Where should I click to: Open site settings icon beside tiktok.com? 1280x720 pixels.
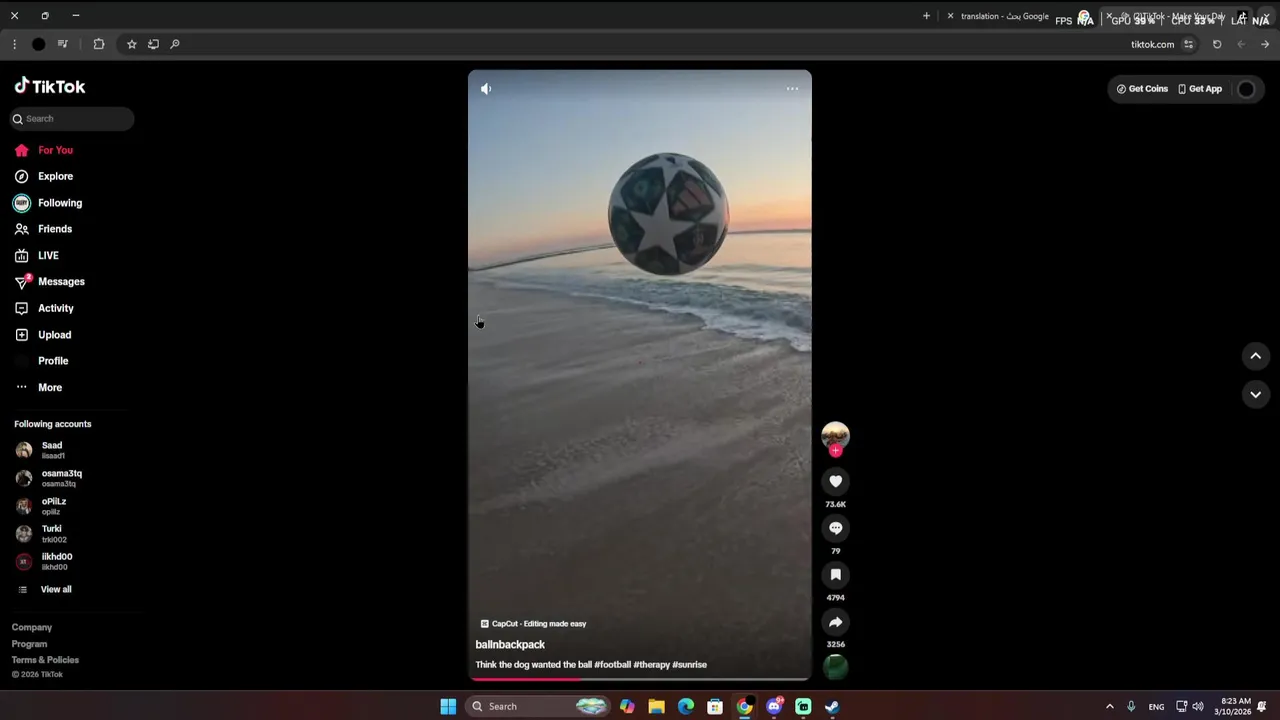coord(1188,44)
